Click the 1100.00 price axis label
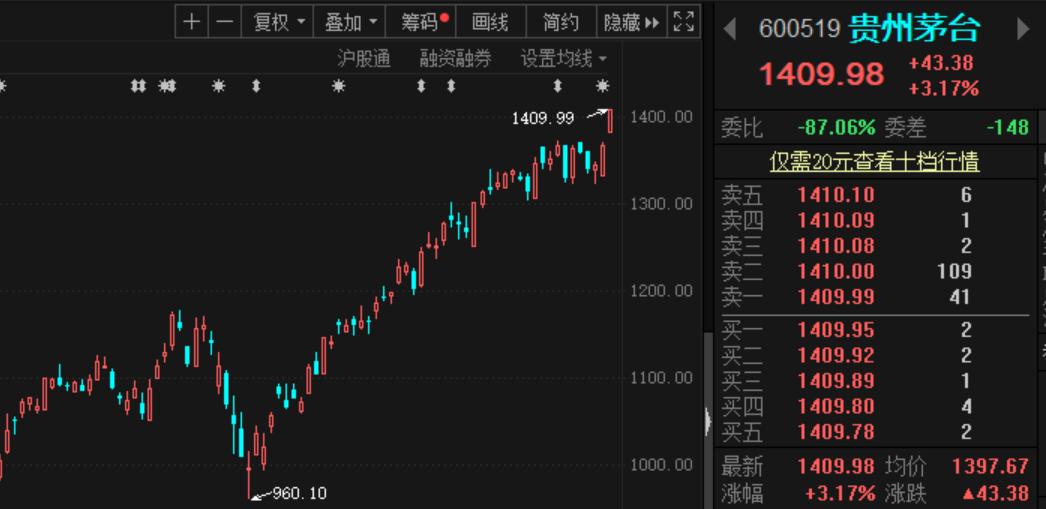 pos(661,378)
